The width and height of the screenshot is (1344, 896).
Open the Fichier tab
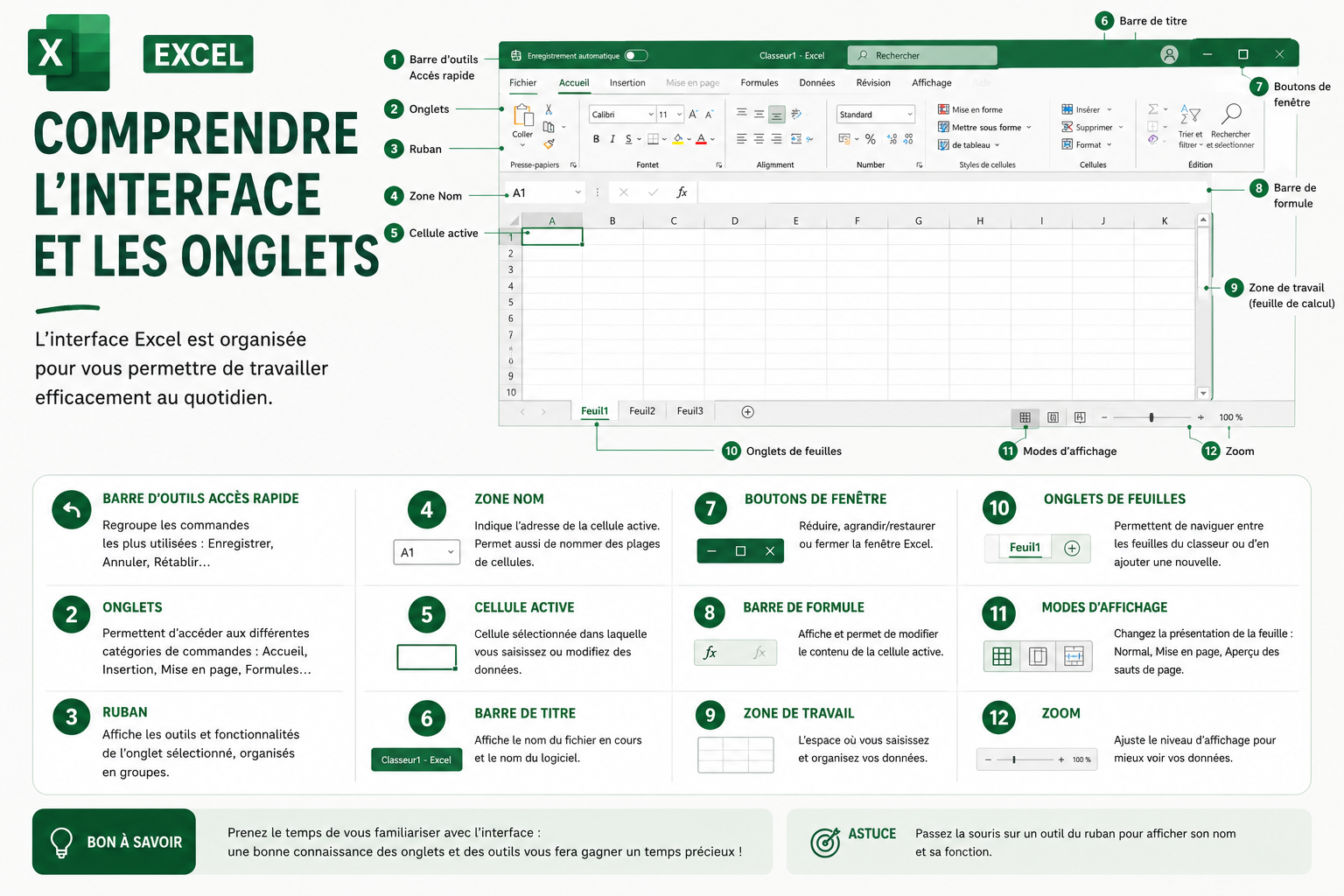click(523, 83)
